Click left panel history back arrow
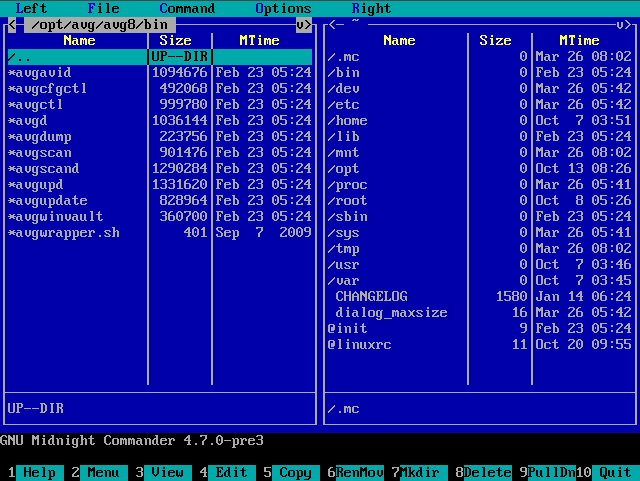 pos(12,24)
